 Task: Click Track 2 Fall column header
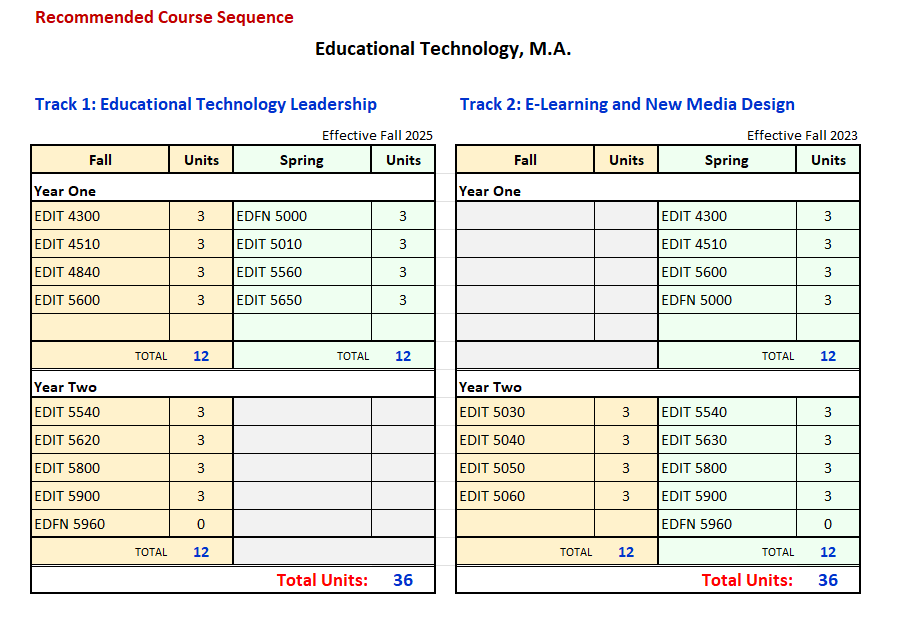tap(525, 160)
